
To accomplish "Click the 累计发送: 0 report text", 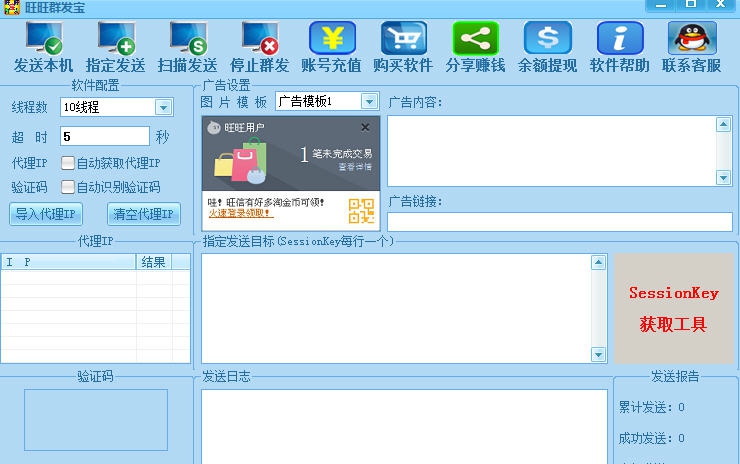I will (x=651, y=407).
